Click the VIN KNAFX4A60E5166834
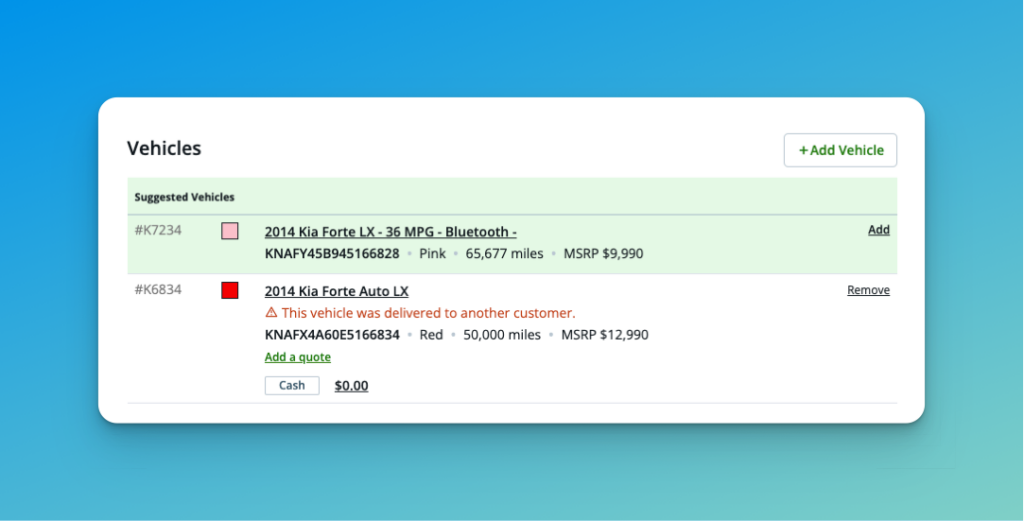This screenshot has width=1024, height=521. (x=332, y=335)
